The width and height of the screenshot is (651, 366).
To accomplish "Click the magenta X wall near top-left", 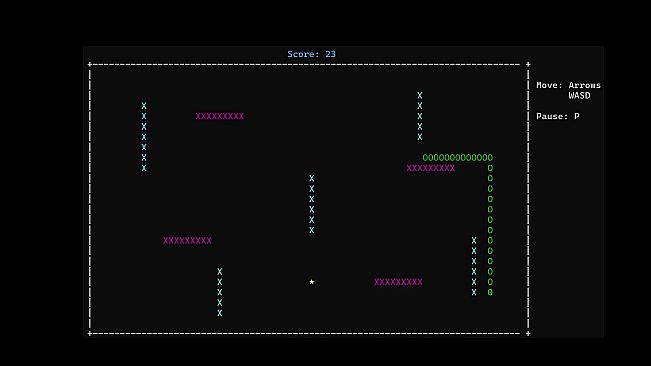I will (220, 117).
